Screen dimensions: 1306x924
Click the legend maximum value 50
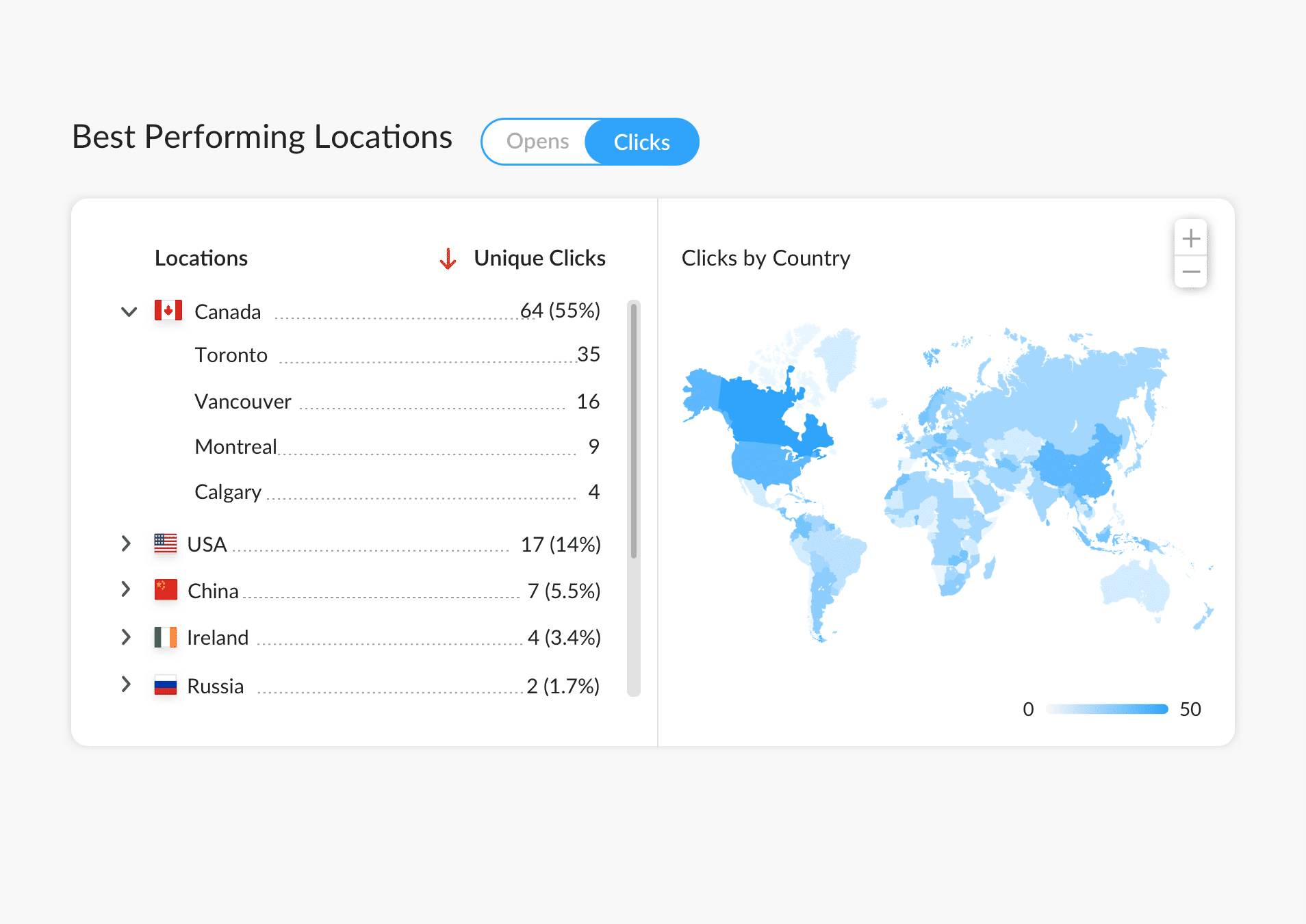click(x=1190, y=709)
